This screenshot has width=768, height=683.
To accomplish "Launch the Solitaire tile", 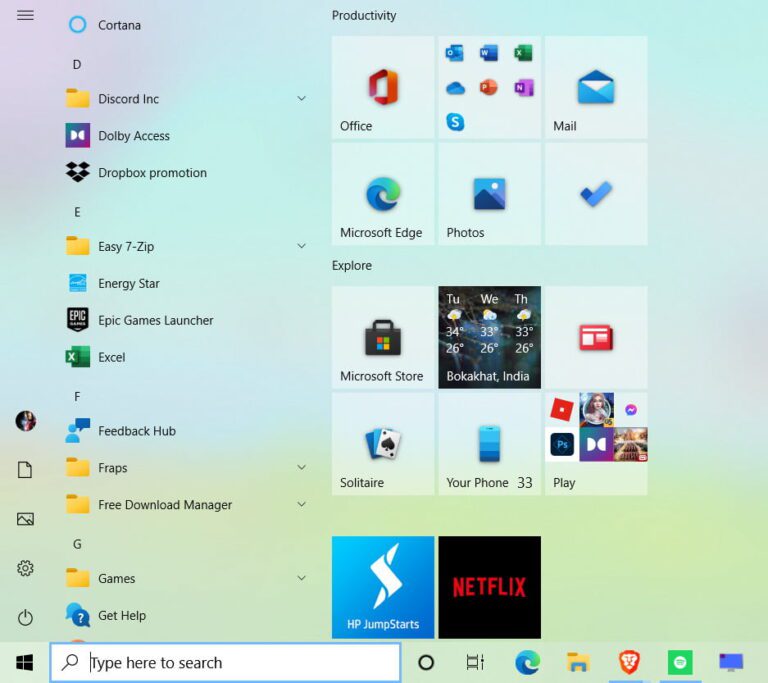I will pyautogui.click(x=383, y=444).
